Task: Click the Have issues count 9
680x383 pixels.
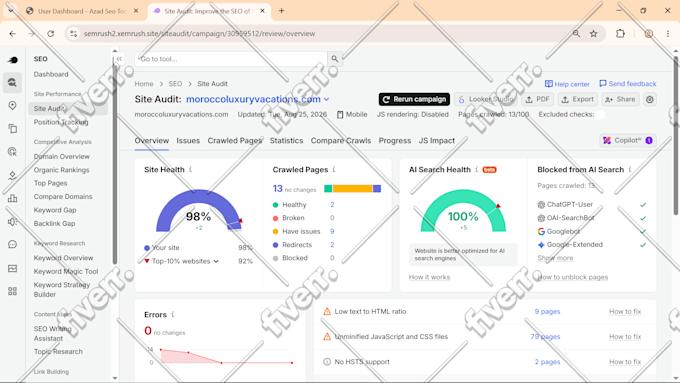Action: click(332, 232)
